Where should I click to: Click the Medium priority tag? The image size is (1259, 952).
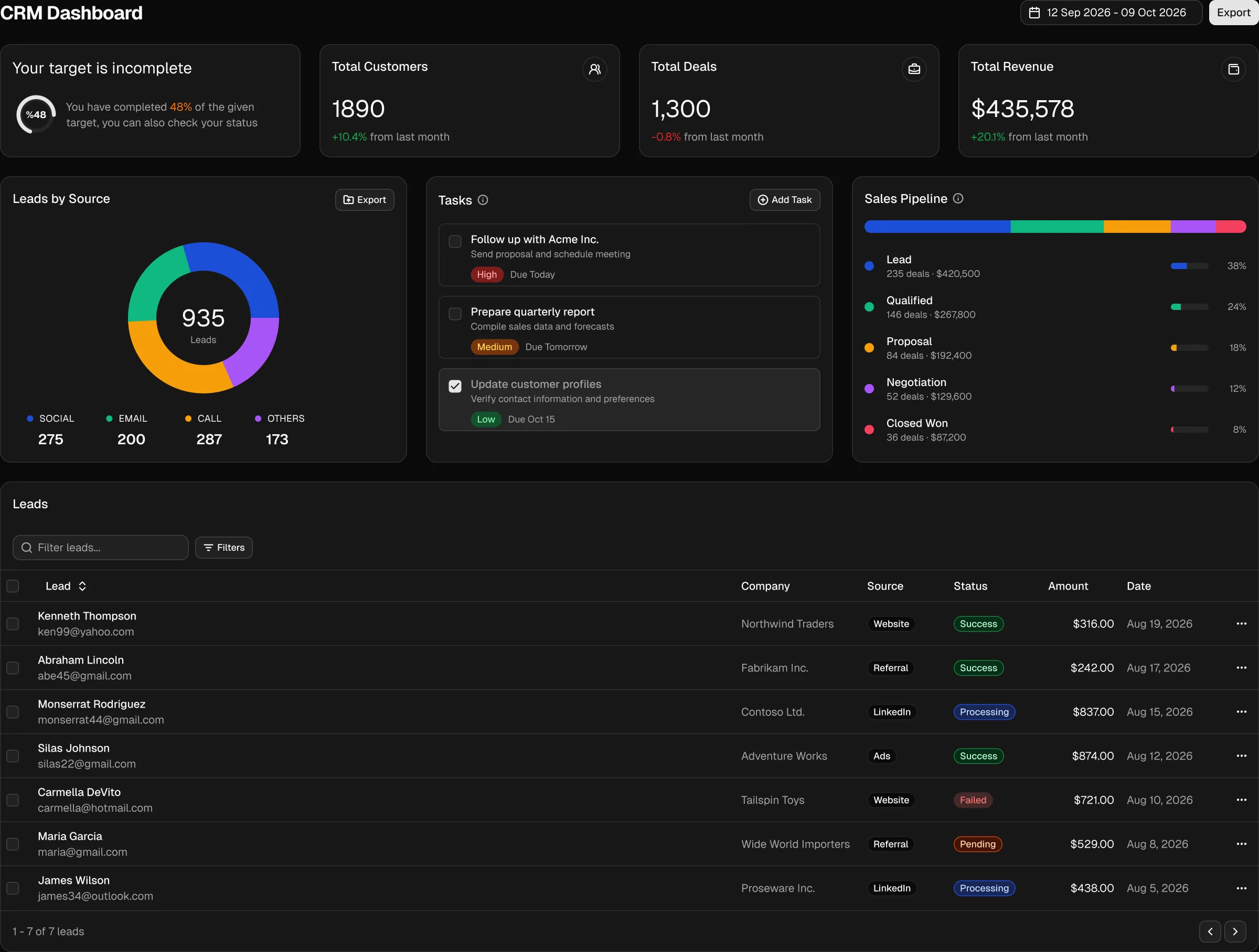(494, 347)
